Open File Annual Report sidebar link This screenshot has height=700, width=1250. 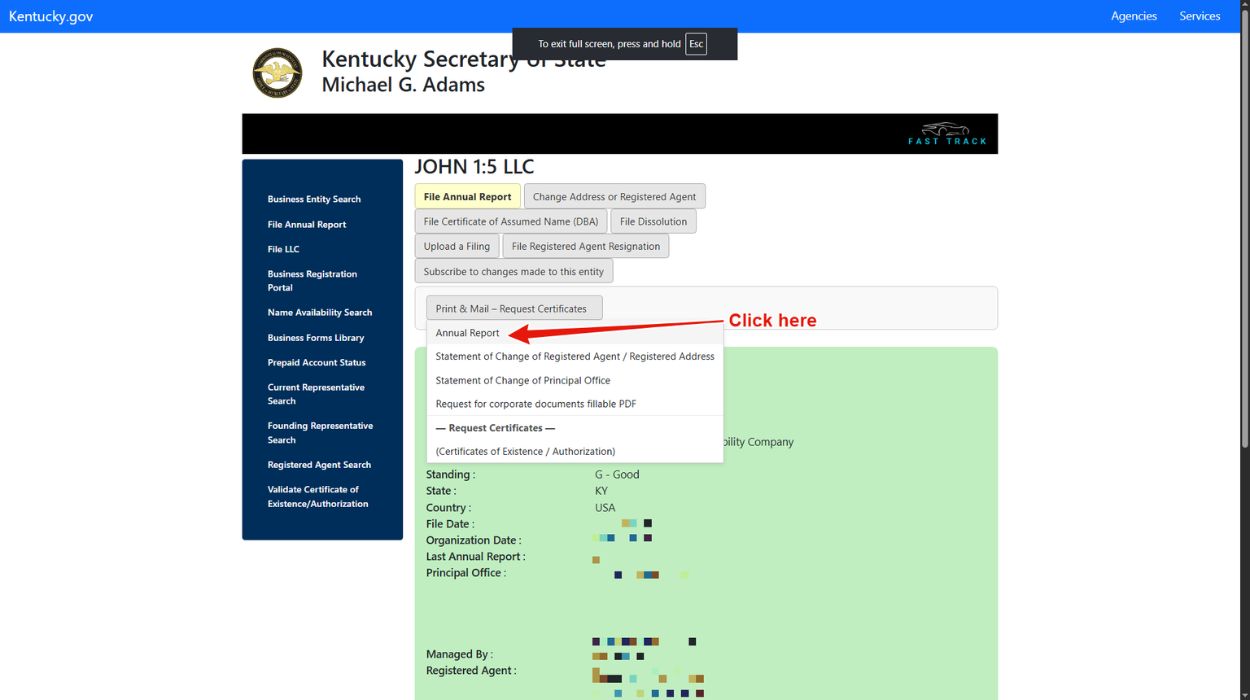307,225
